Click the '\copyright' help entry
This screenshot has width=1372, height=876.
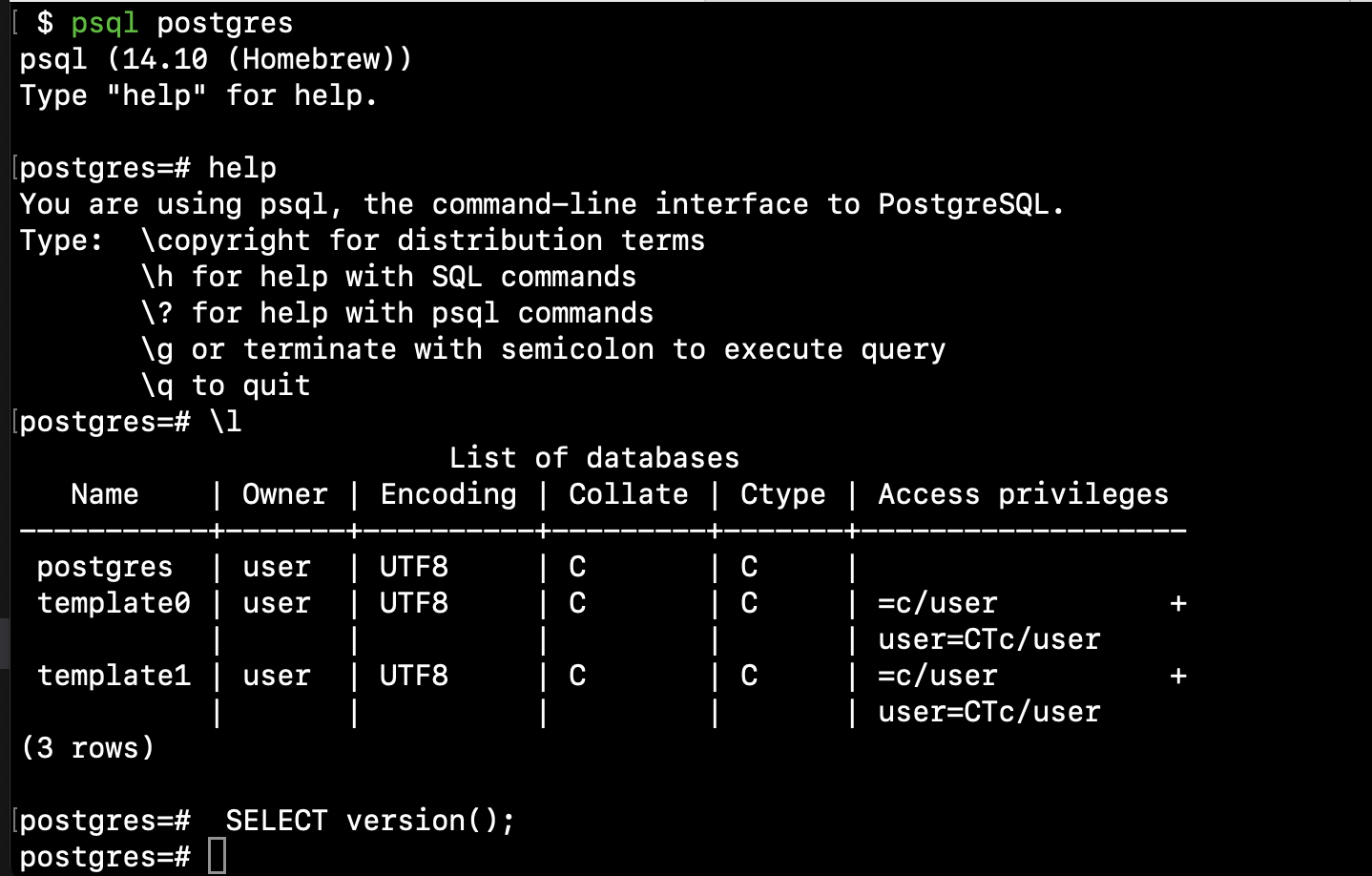[x=226, y=240]
